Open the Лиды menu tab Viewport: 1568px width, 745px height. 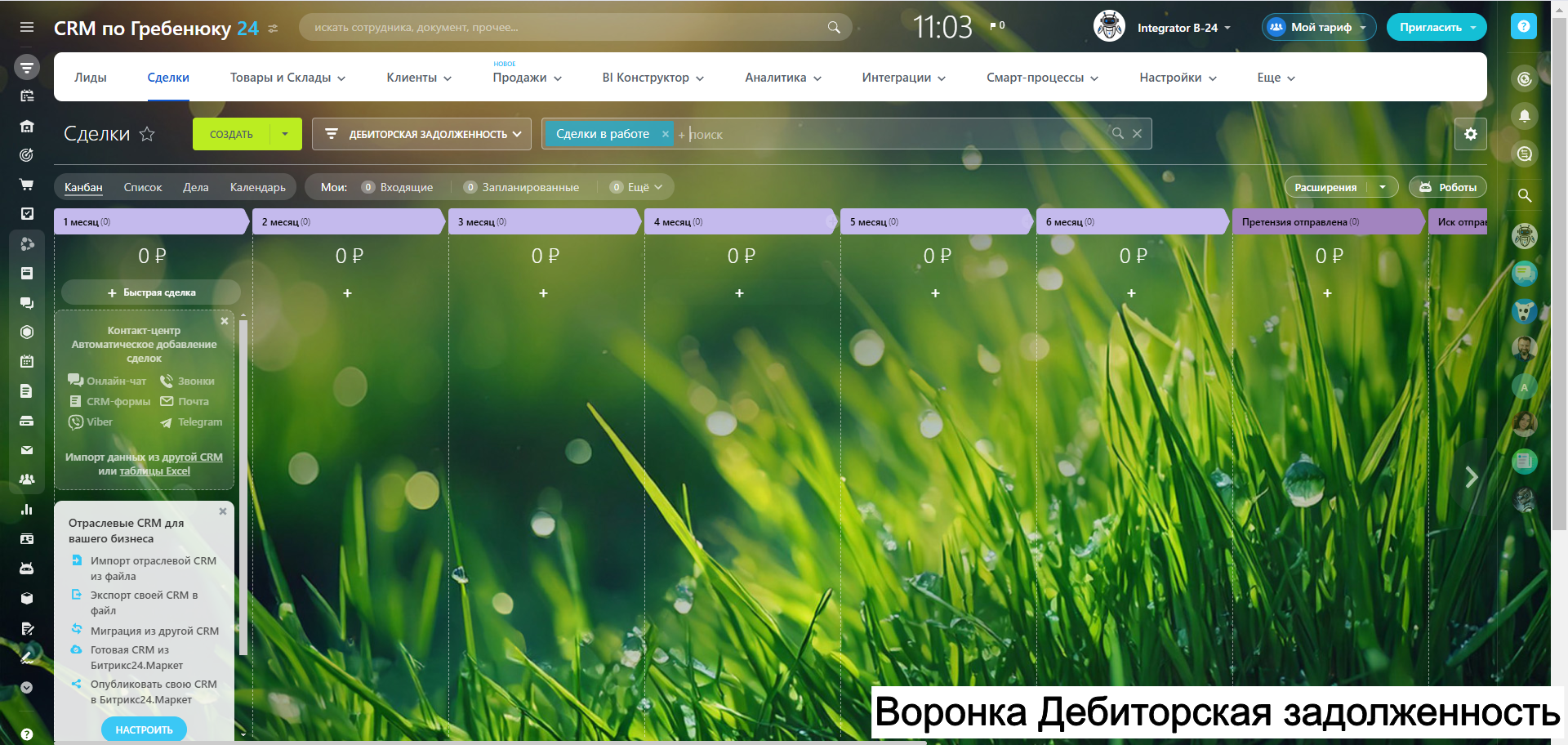coord(91,78)
